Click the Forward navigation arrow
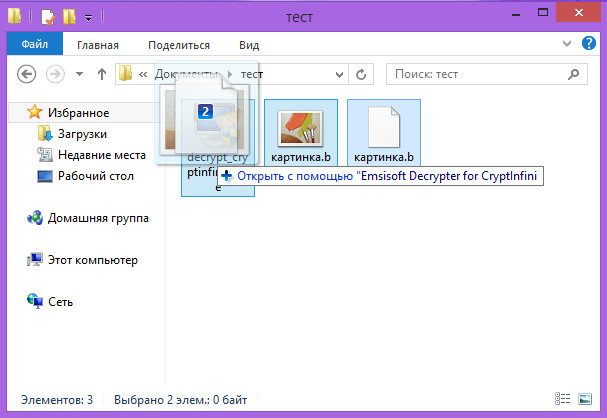 (56, 74)
